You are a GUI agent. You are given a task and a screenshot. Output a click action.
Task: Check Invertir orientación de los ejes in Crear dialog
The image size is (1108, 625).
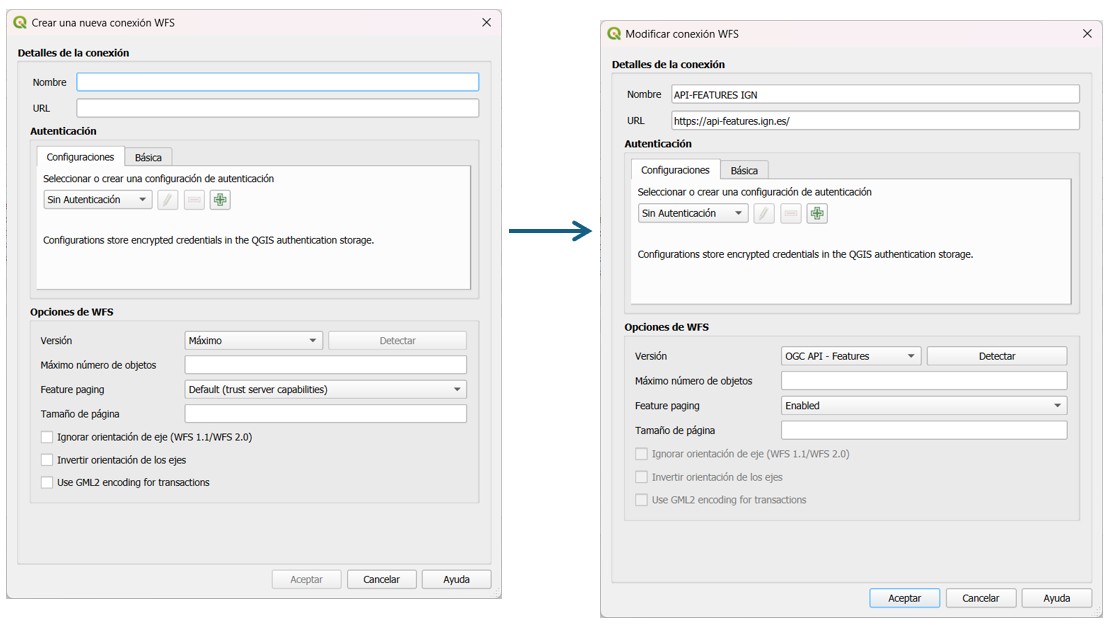pos(47,460)
